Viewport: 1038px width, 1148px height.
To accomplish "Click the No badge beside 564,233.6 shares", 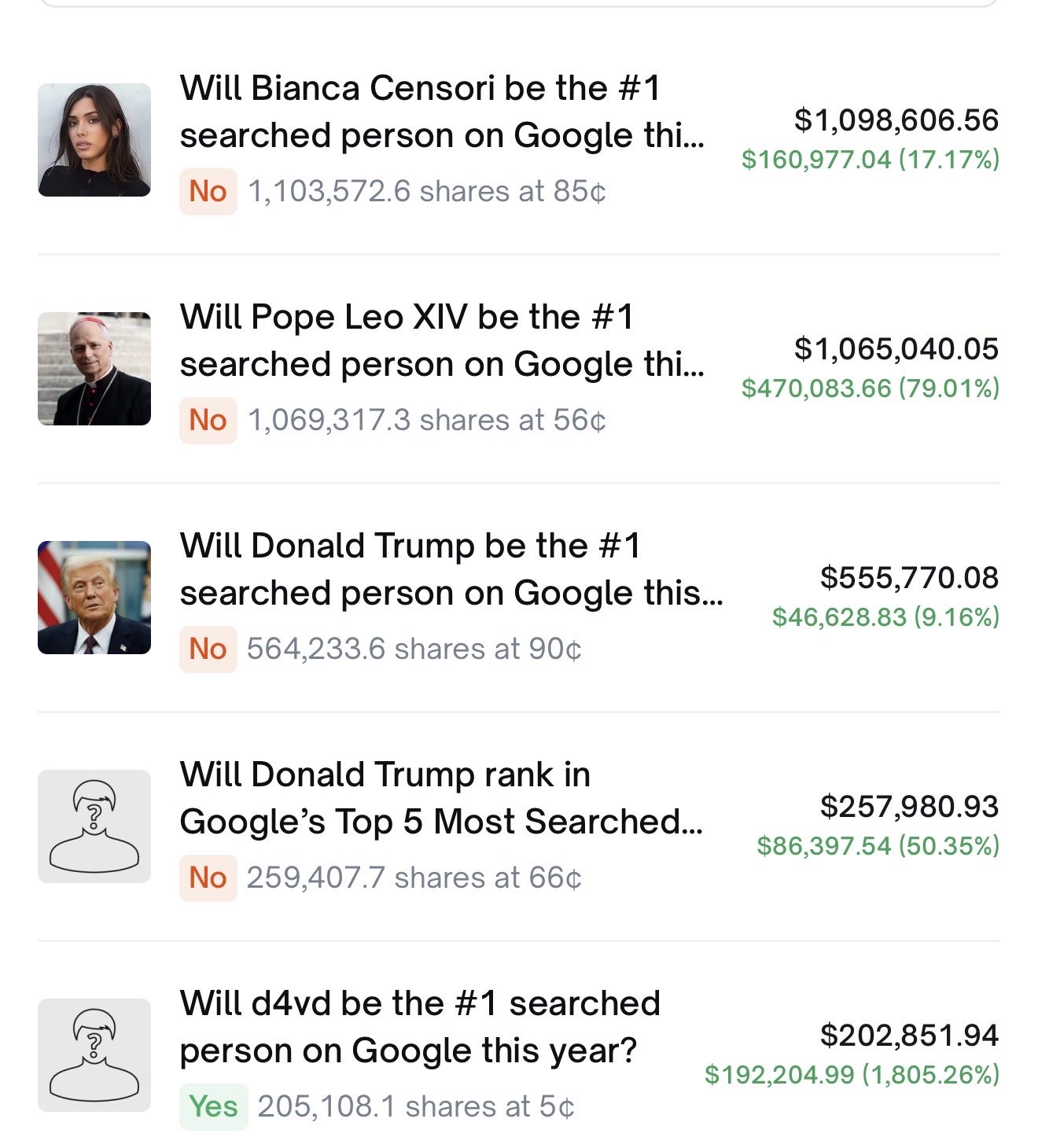I will click(x=208, y=649).
